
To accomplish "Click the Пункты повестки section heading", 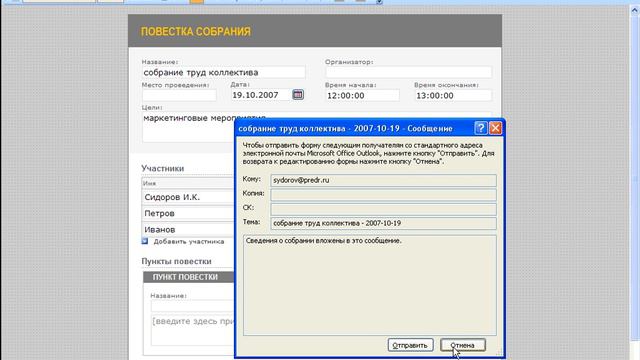I will tap(176, 261).
